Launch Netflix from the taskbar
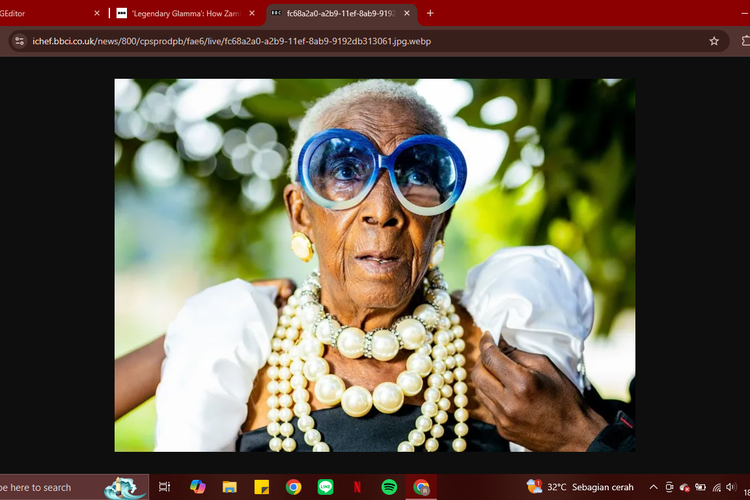Viewport: 750px width, 500px height. (357, 487)
